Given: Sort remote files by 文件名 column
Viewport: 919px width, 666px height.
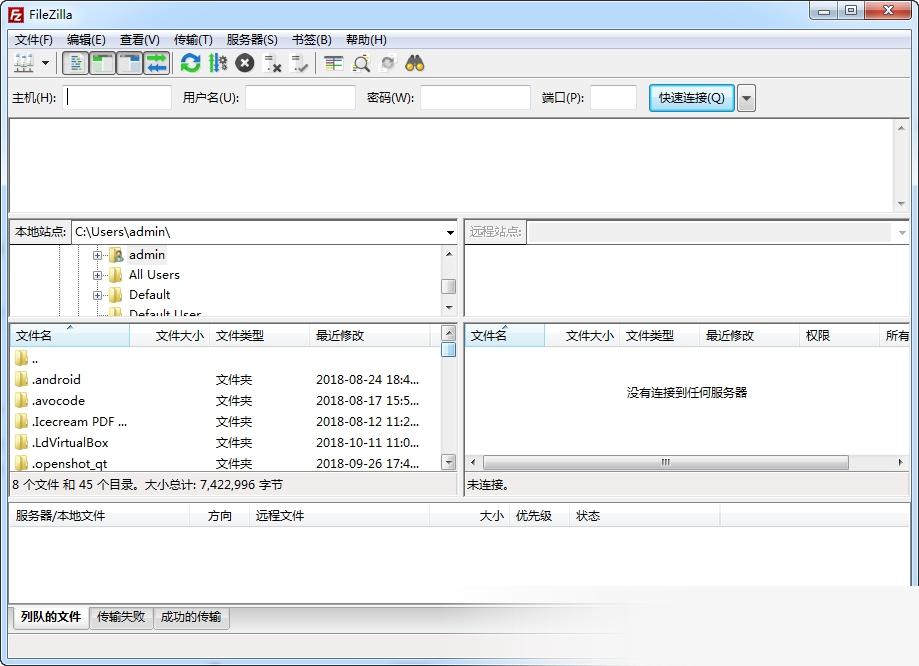Looking at the screenshot, I should (x=505, y=335).
